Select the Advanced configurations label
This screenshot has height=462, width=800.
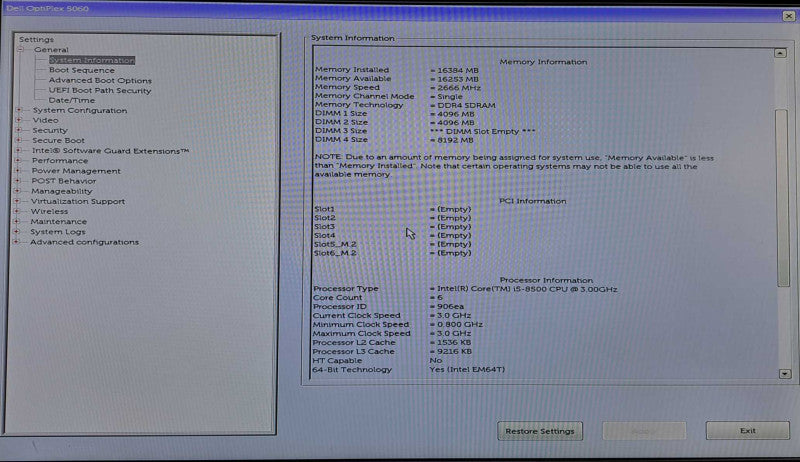(x=84, y=242)
